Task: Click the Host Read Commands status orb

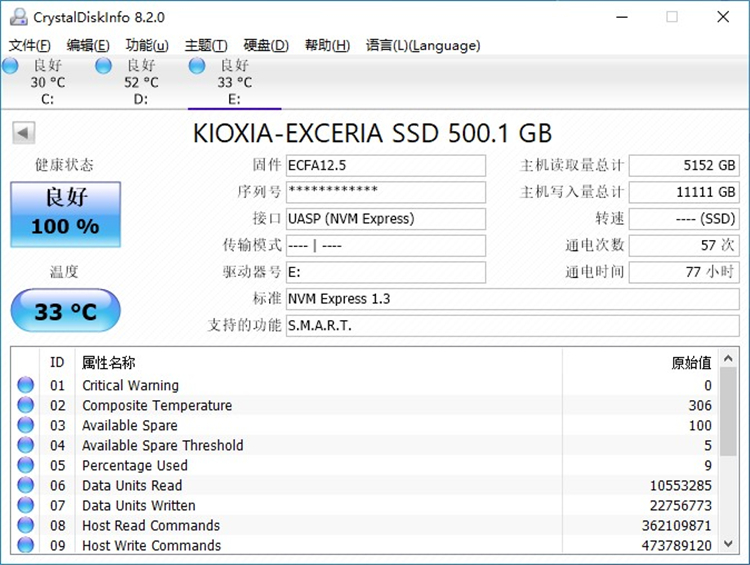Action: pyautogui.click(x=26, y=526)
